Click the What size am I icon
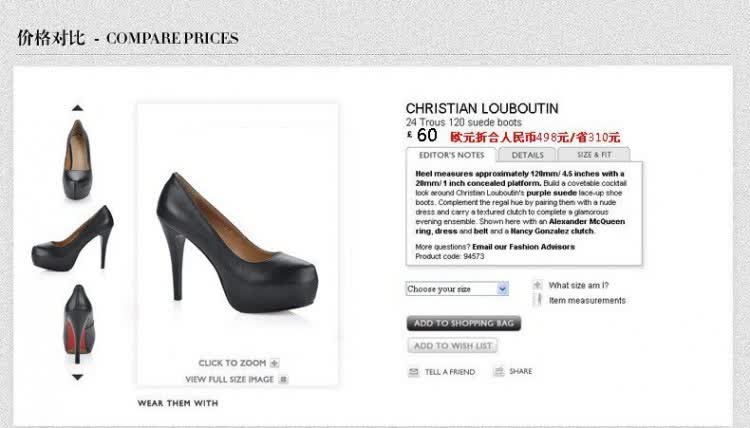750x428 pixels. 538,285
